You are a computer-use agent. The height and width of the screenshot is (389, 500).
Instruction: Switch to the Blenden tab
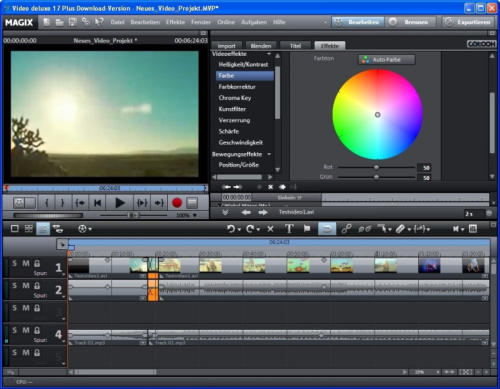[x=261, y=46]
